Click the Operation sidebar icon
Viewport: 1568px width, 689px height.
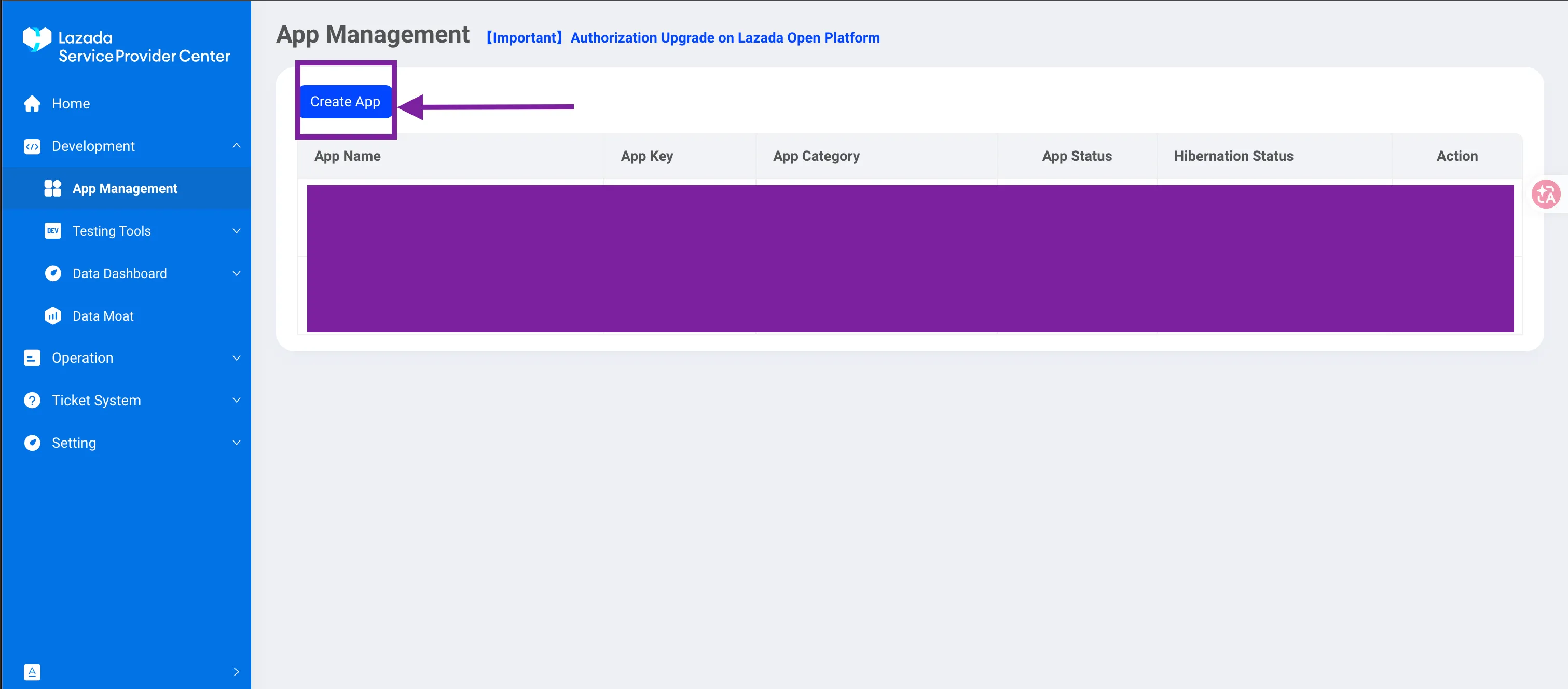[x=32, y=358]
